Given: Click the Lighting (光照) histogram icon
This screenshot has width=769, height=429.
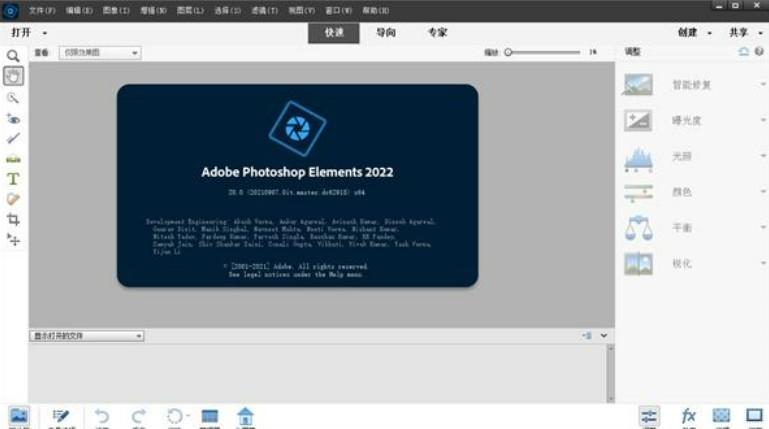Looking at the screenshot, I should tap(638, 158).
